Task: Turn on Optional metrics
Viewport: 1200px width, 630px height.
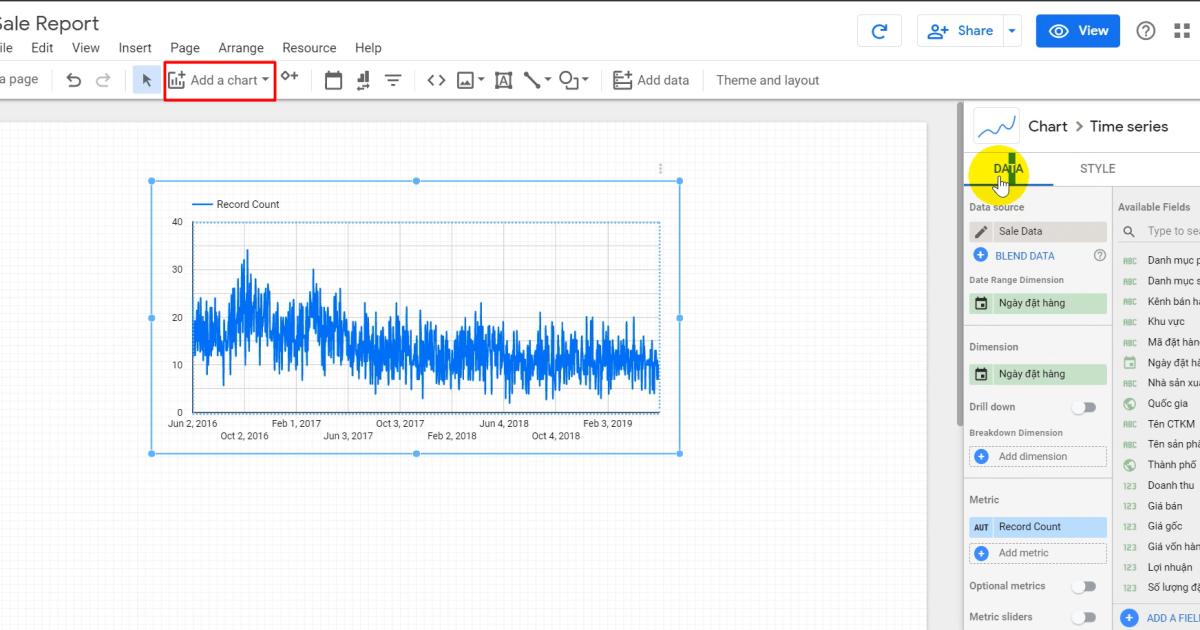Action: 1083,586
